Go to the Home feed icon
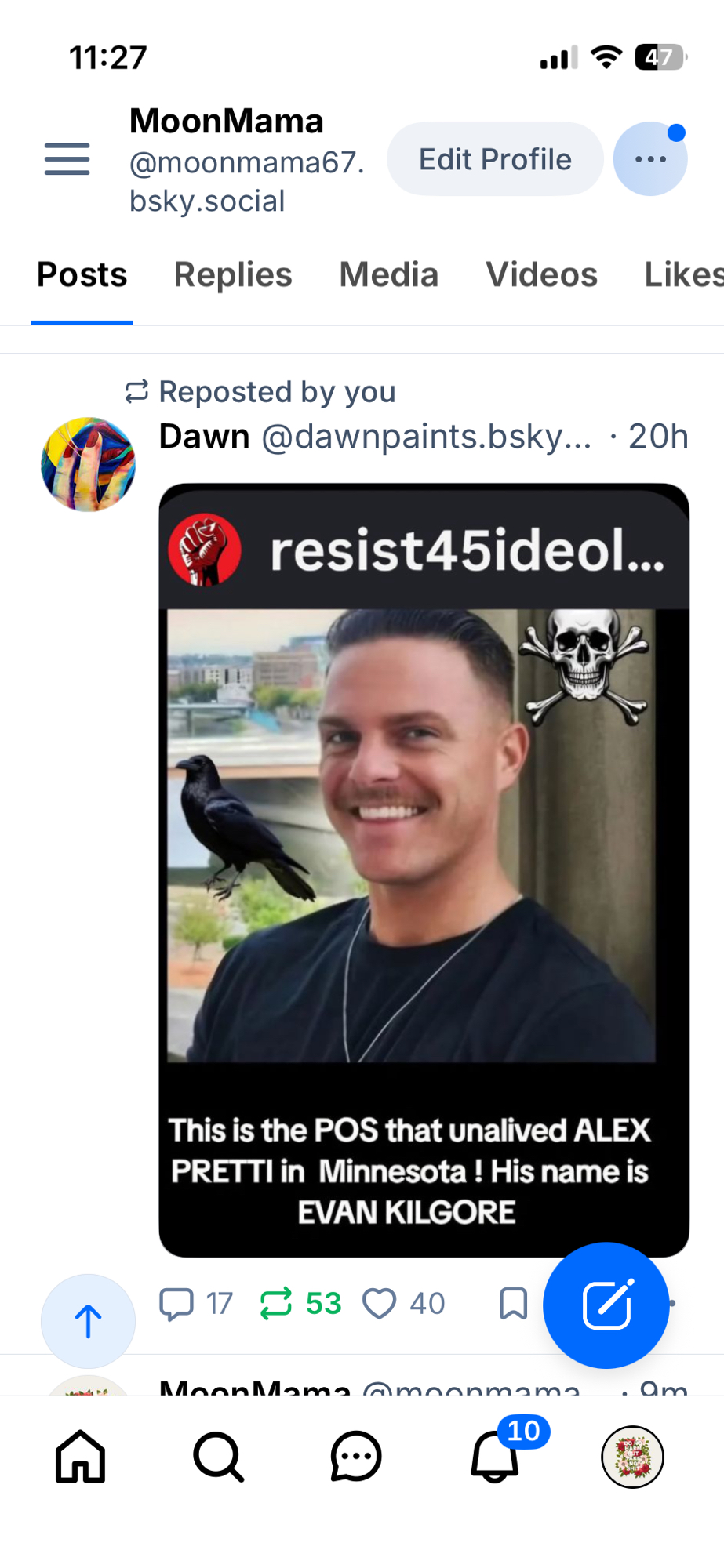 point(80,1457)
